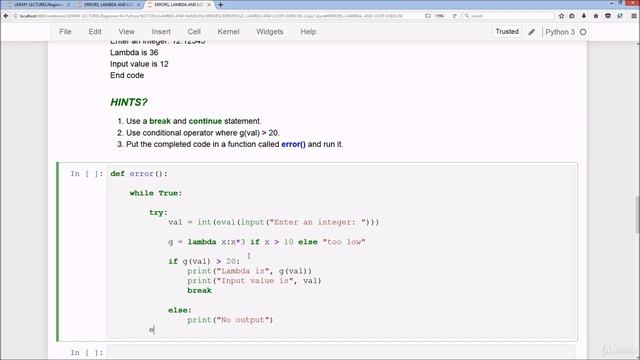Click the Python 3 kernel name
Image resolution: width=640 pixels, height=360 pixels.
tap(560, 32)
